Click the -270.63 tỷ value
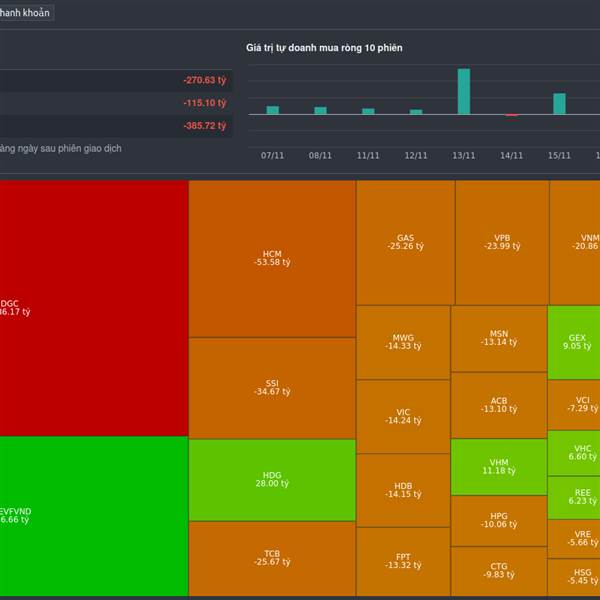This screenshot has width=600, height=600. (205, 80)
